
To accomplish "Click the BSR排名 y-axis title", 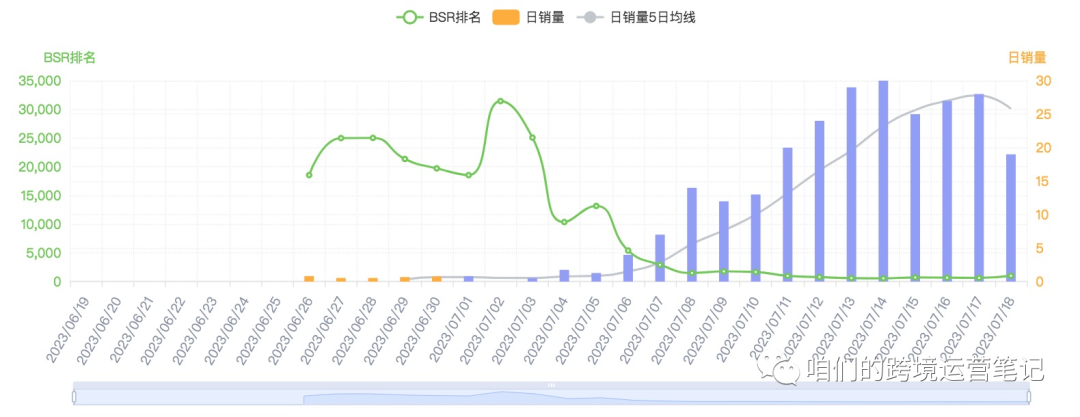I will pyautogui.click(x=69, y=58).
